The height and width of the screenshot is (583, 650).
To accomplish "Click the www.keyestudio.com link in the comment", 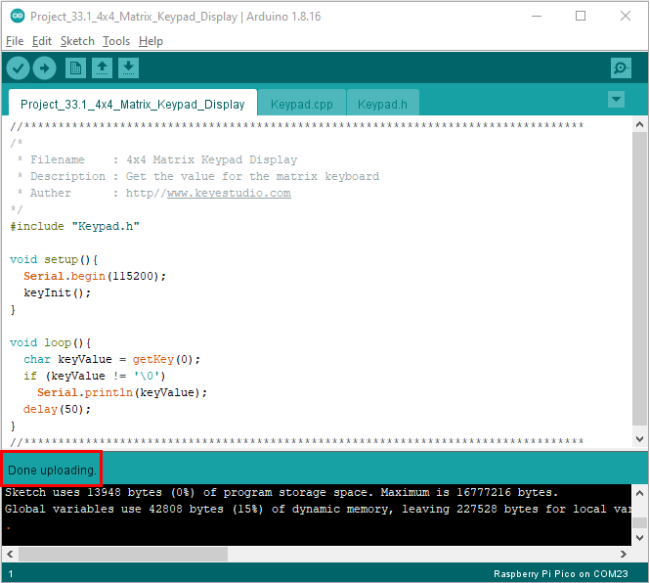I will click(229, 193).
